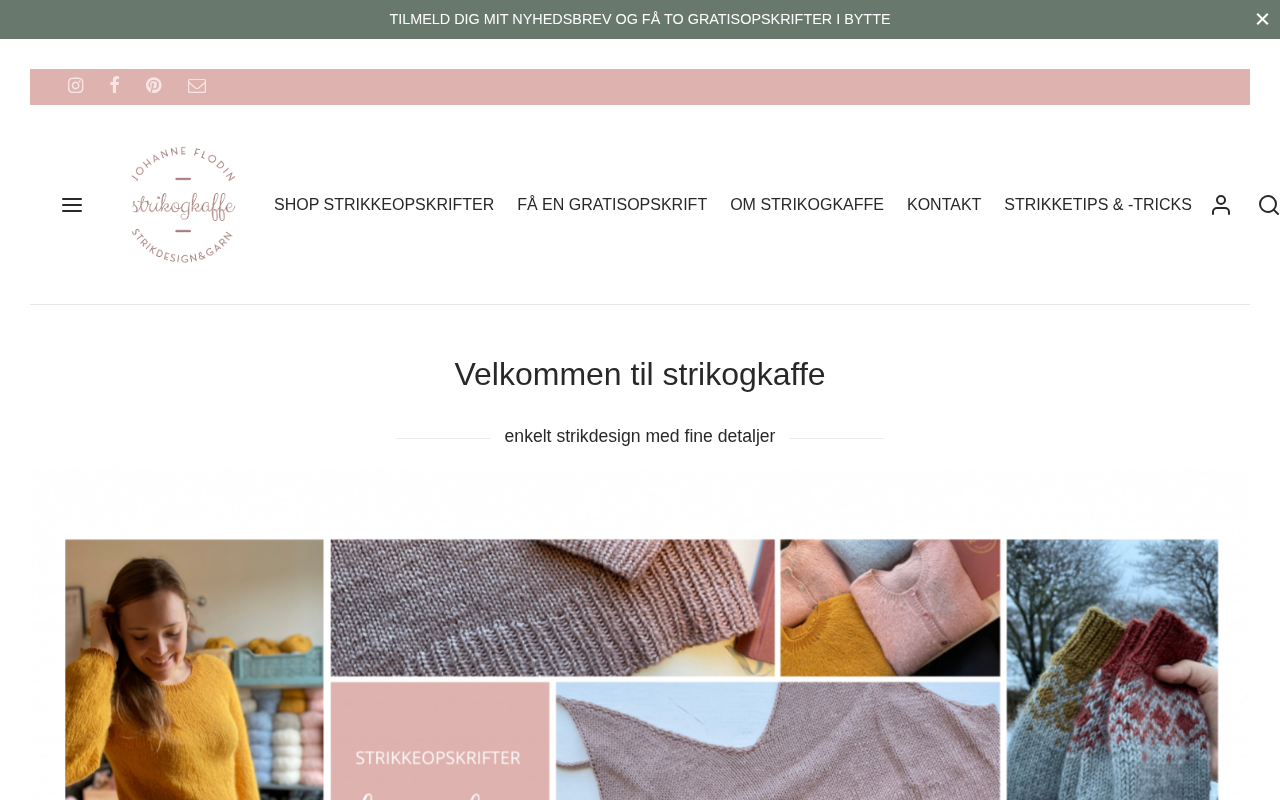Click the pink Strikkeopskrifter tile
The height and width of the screenshot is (800, 1280).
pos(440,742)
